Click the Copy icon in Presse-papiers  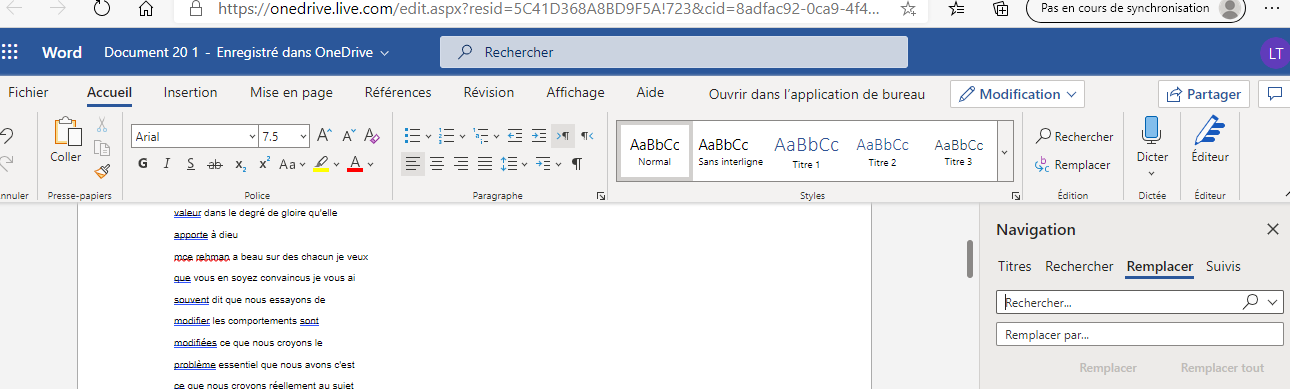[x=101, y=148]
